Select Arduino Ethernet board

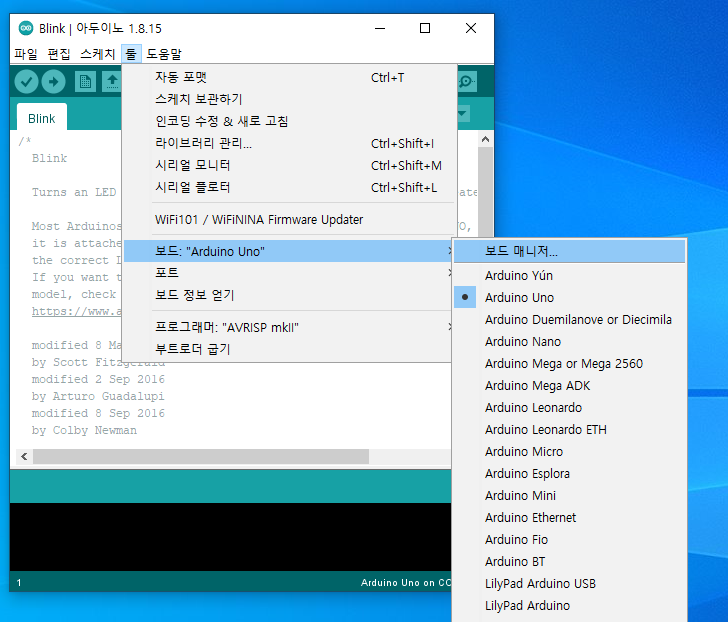[x=569, y=518]
